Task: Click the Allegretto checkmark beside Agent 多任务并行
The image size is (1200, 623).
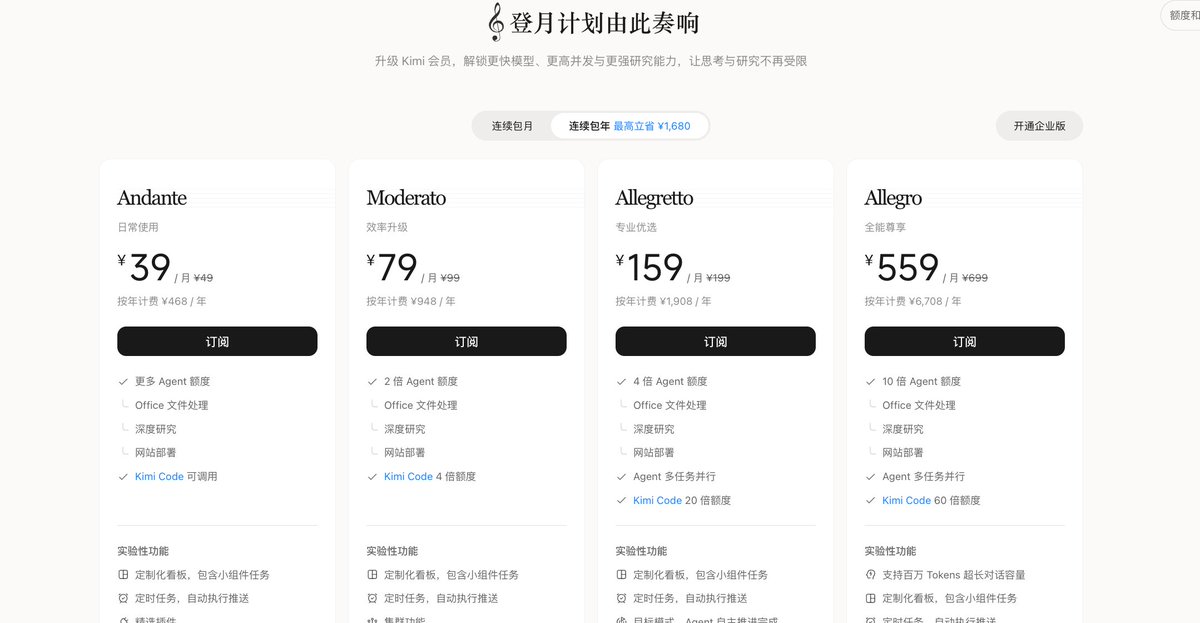Action: [x=621, y=477]
